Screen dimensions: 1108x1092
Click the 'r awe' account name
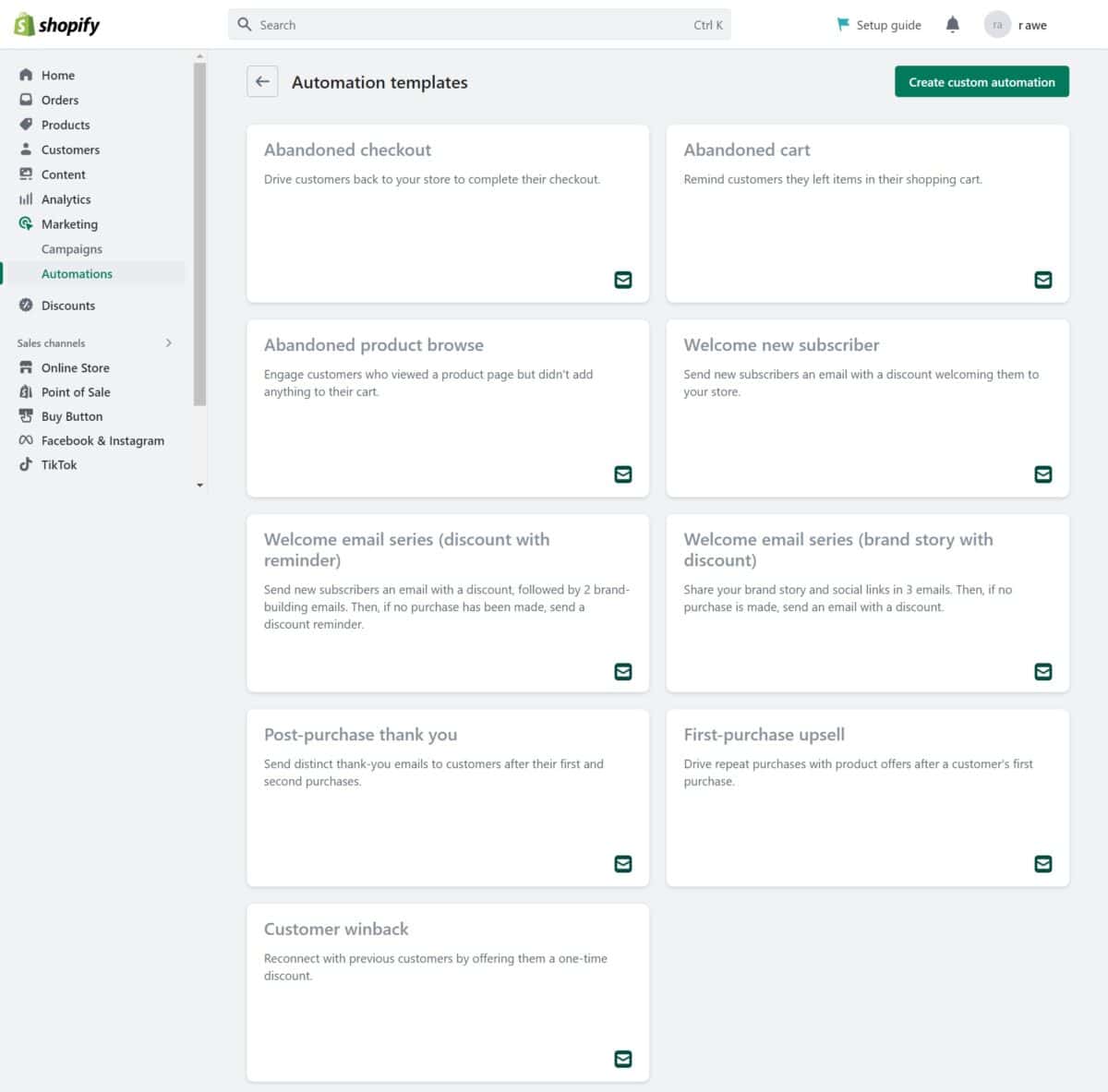pos(1032,25)
